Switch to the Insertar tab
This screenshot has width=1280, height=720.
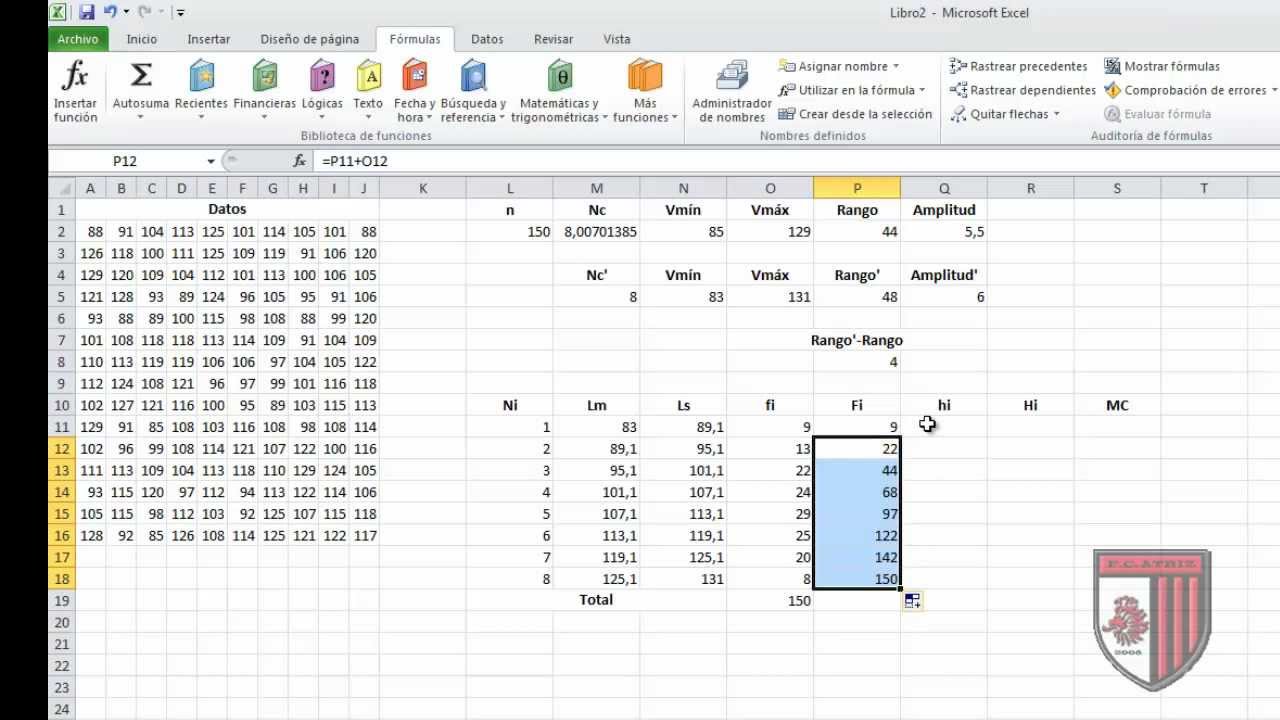point(209,39)
